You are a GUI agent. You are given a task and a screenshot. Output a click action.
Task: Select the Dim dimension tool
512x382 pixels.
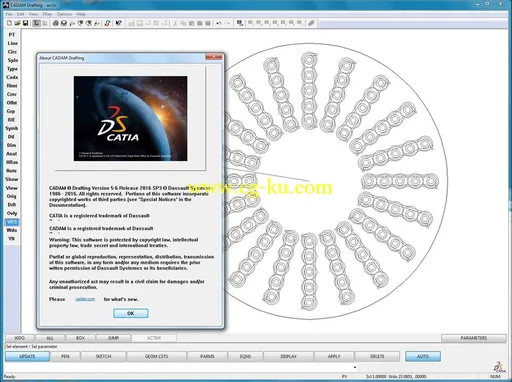coord(12,145)
